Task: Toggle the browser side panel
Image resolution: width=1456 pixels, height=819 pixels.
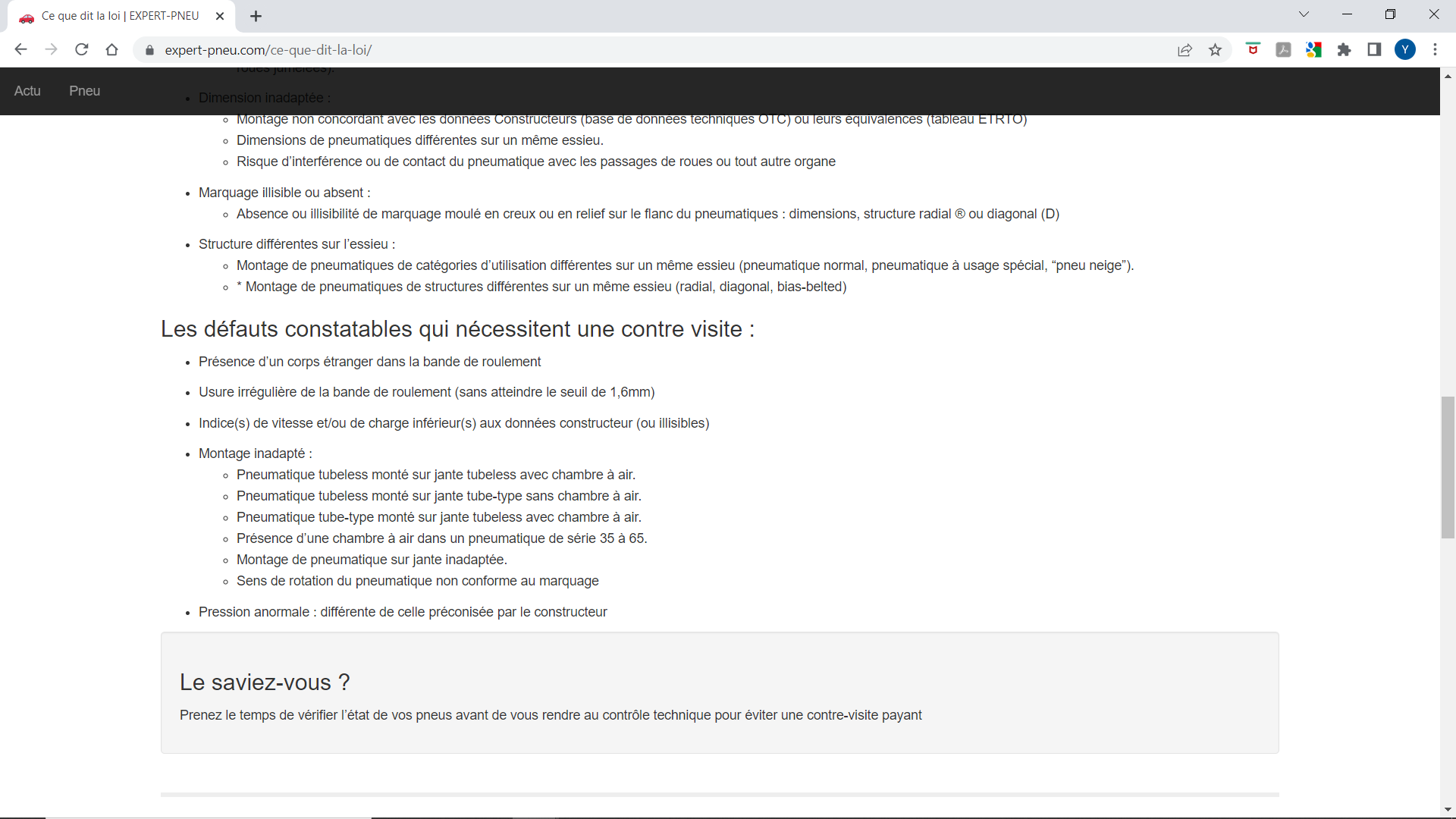Action: [1374, 50]
